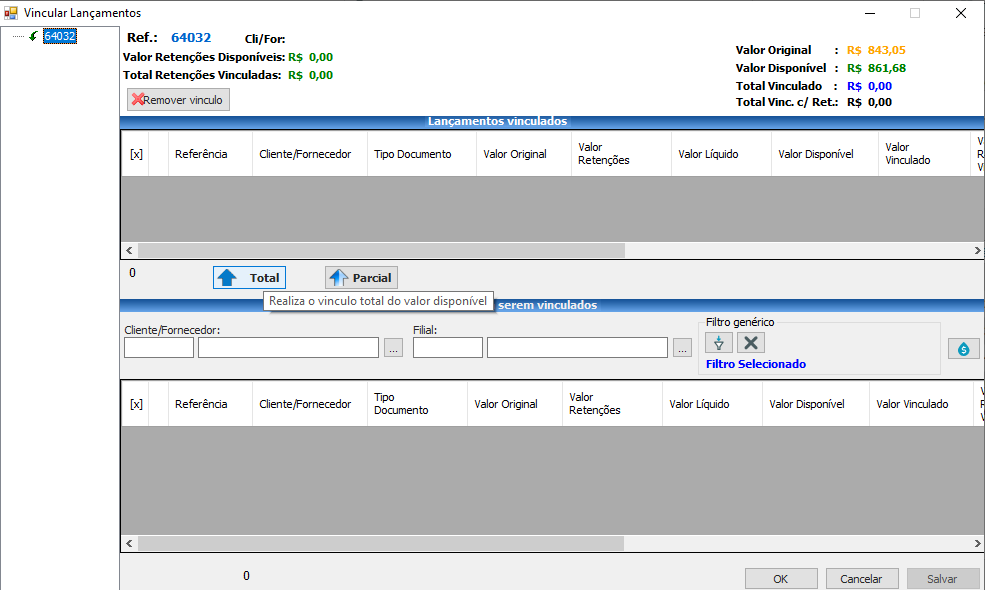985x590 pixels.
Task: Click Remover vinculo red X button
Action: coord(178,100)
